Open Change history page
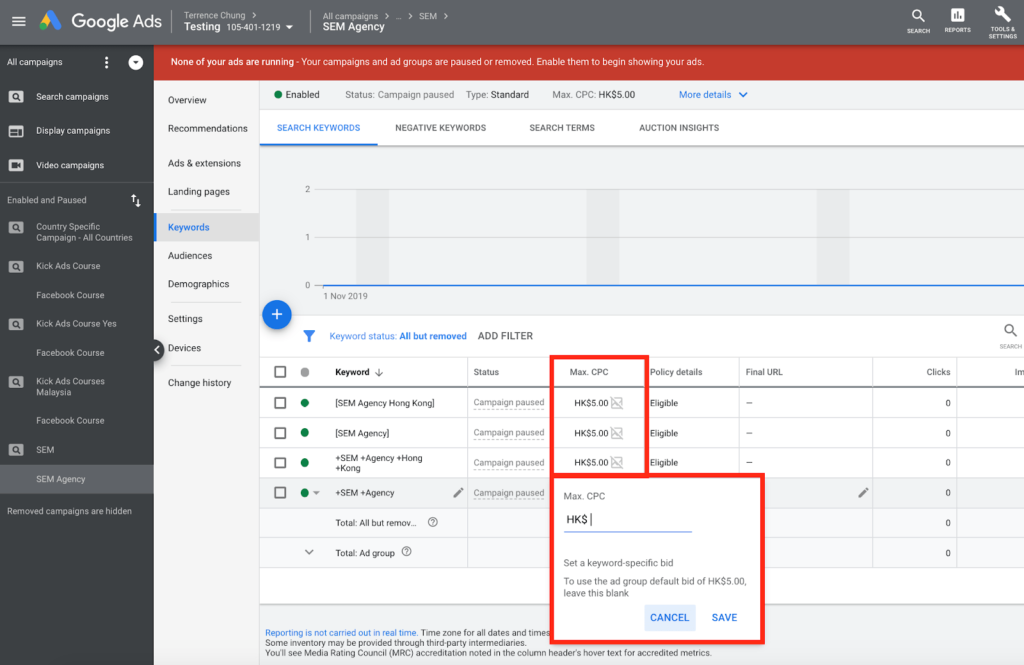The image size is (1024, 665). click(x=199, y=383)
